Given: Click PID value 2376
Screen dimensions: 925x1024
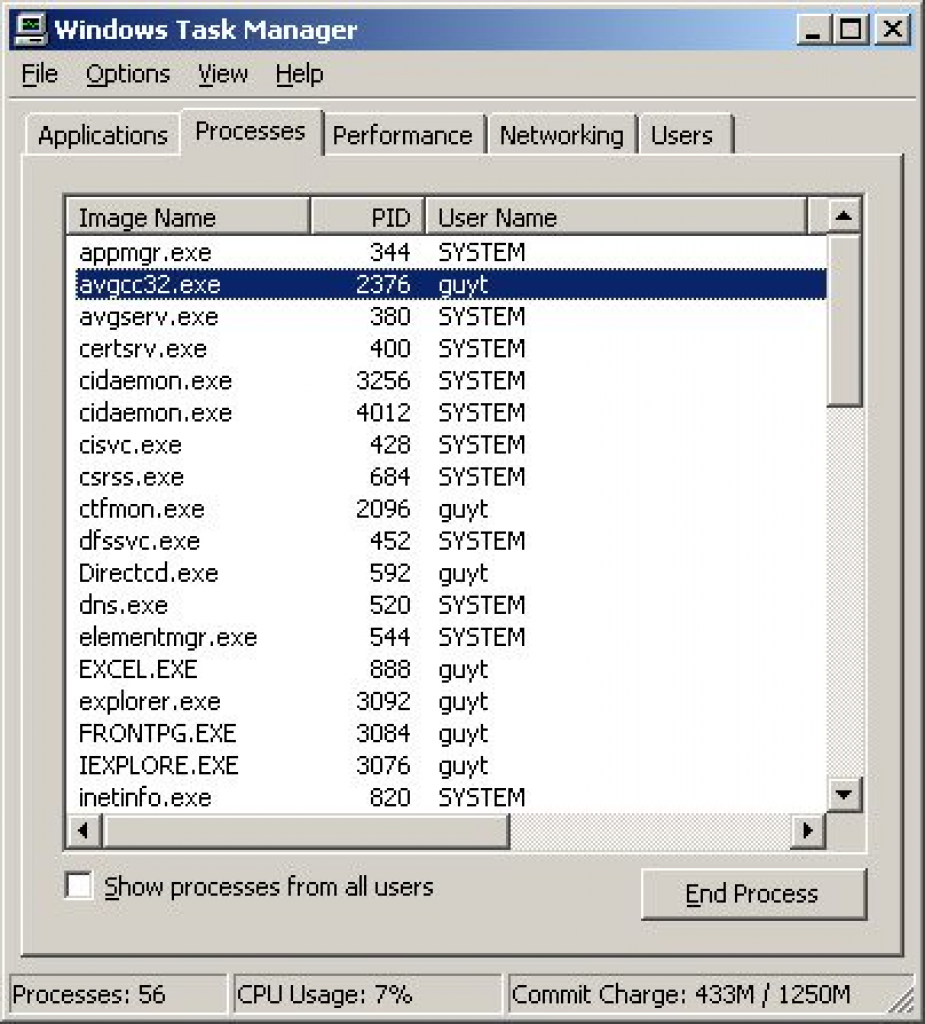Looking at the screenshot, I should (x=383, y=285).
